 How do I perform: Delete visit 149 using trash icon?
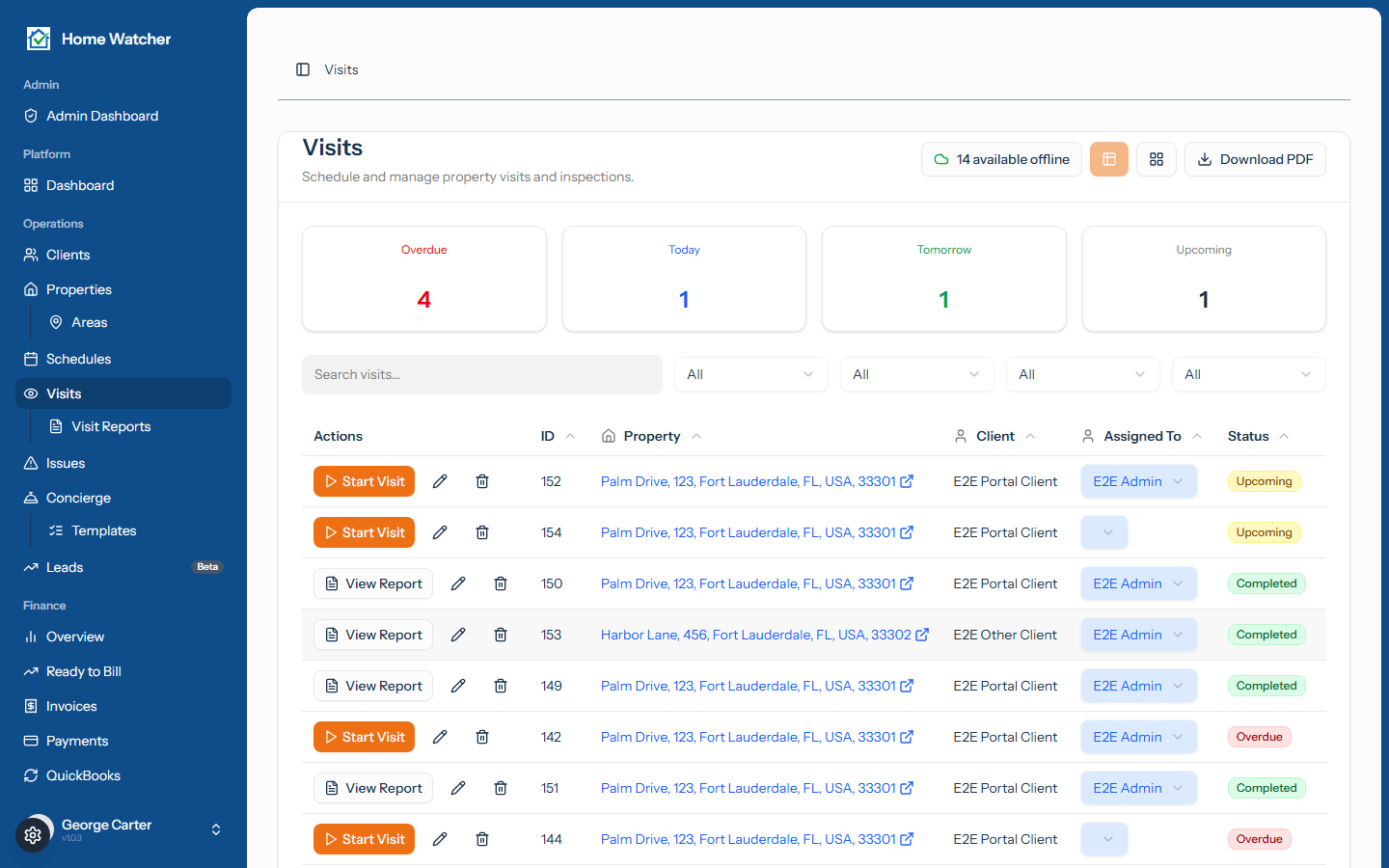(x=501, y=686)
